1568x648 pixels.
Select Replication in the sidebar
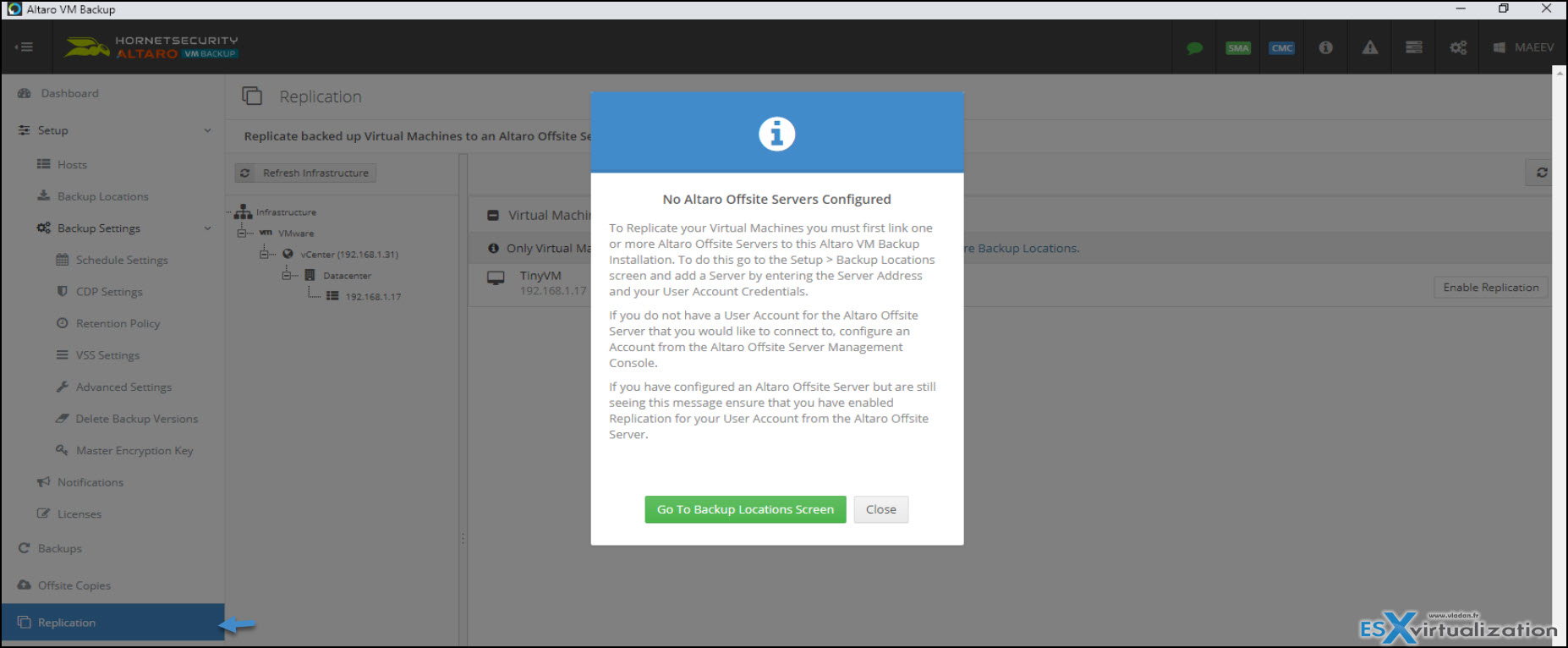(x=112, y=622)
